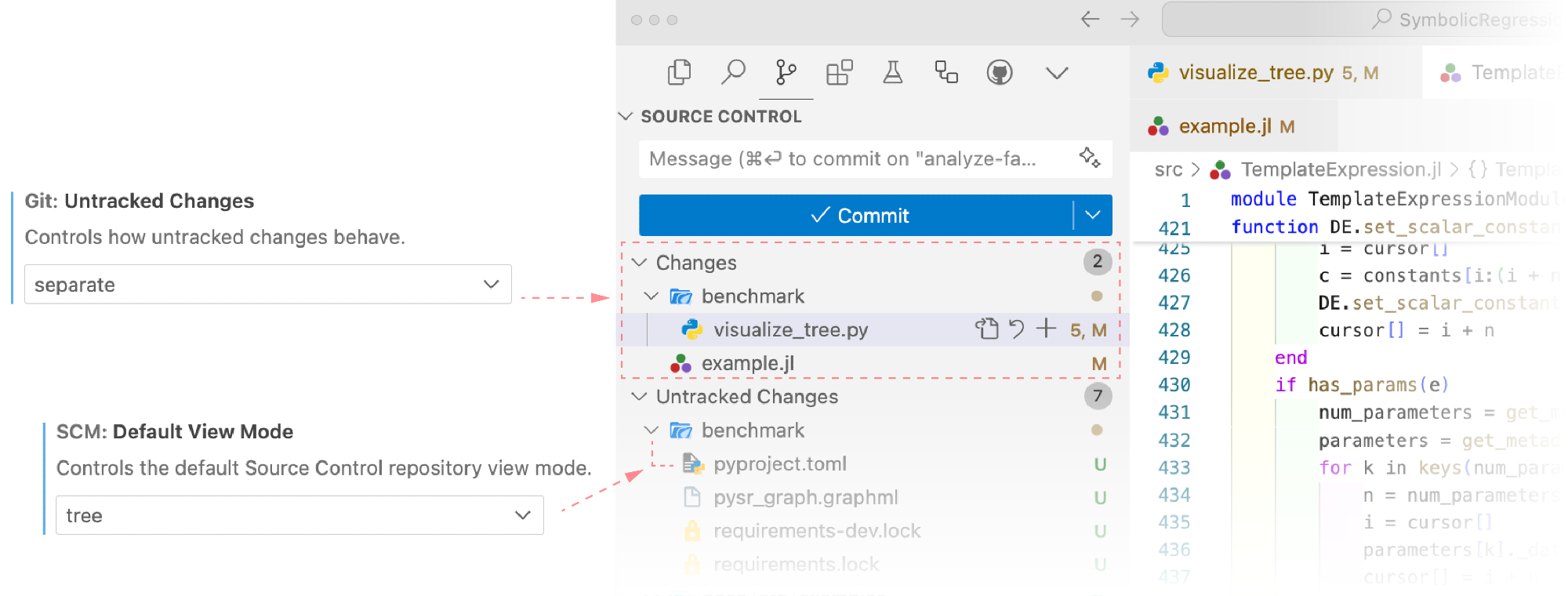The height and width of the screenshot is (596, 1568).
Task: Click the commit message input field
Action: point(855,158)
